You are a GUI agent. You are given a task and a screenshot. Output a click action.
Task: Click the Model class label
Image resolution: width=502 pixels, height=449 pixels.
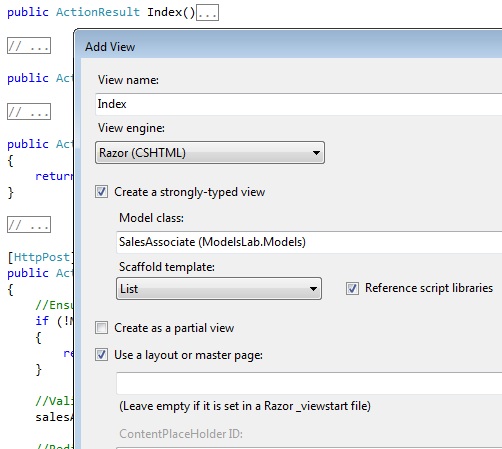click(x=151, y=218)
